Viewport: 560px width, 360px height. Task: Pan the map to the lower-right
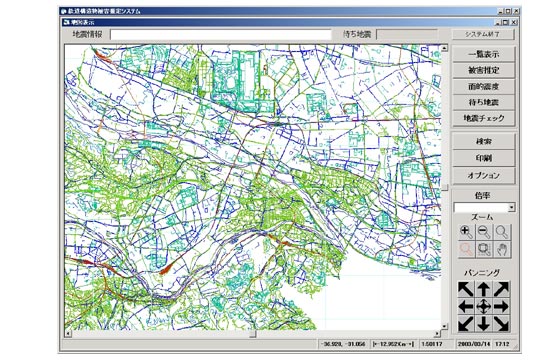click(x=501, y=324)
